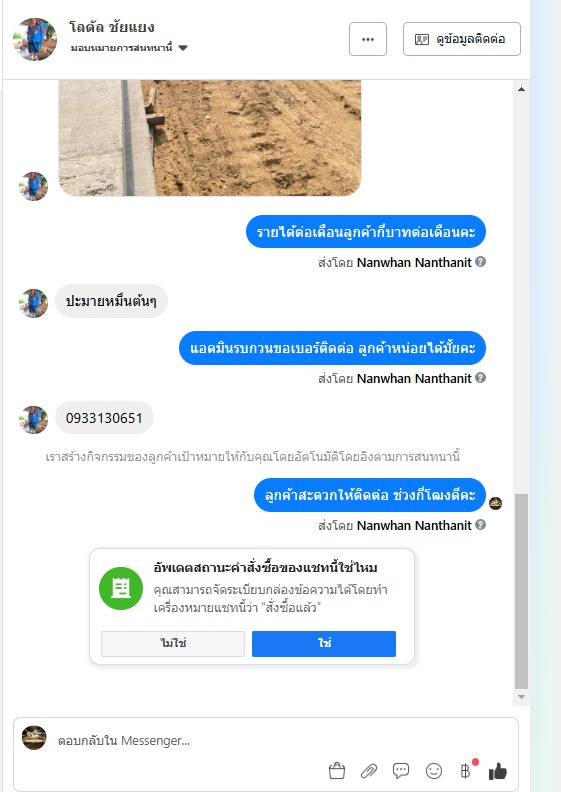Click the view contact info button
561x792 pixels.
462,39
